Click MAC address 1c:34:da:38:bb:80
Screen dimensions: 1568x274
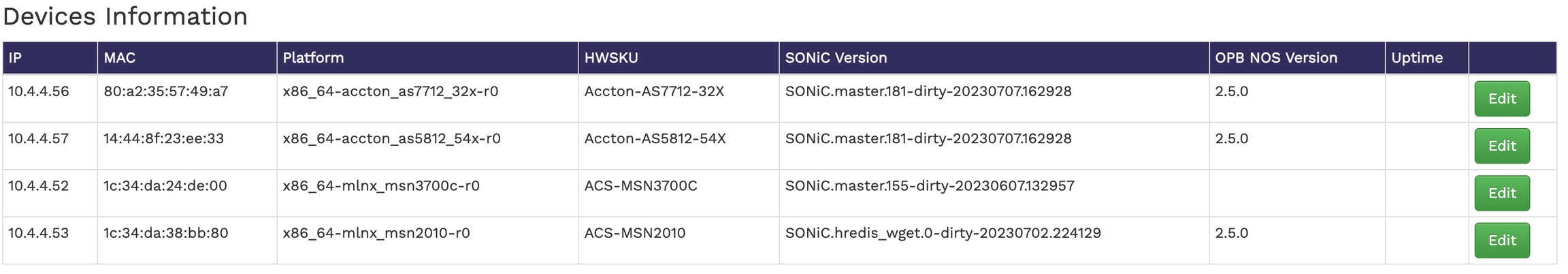pyautogui.click(x=165, y=233)
